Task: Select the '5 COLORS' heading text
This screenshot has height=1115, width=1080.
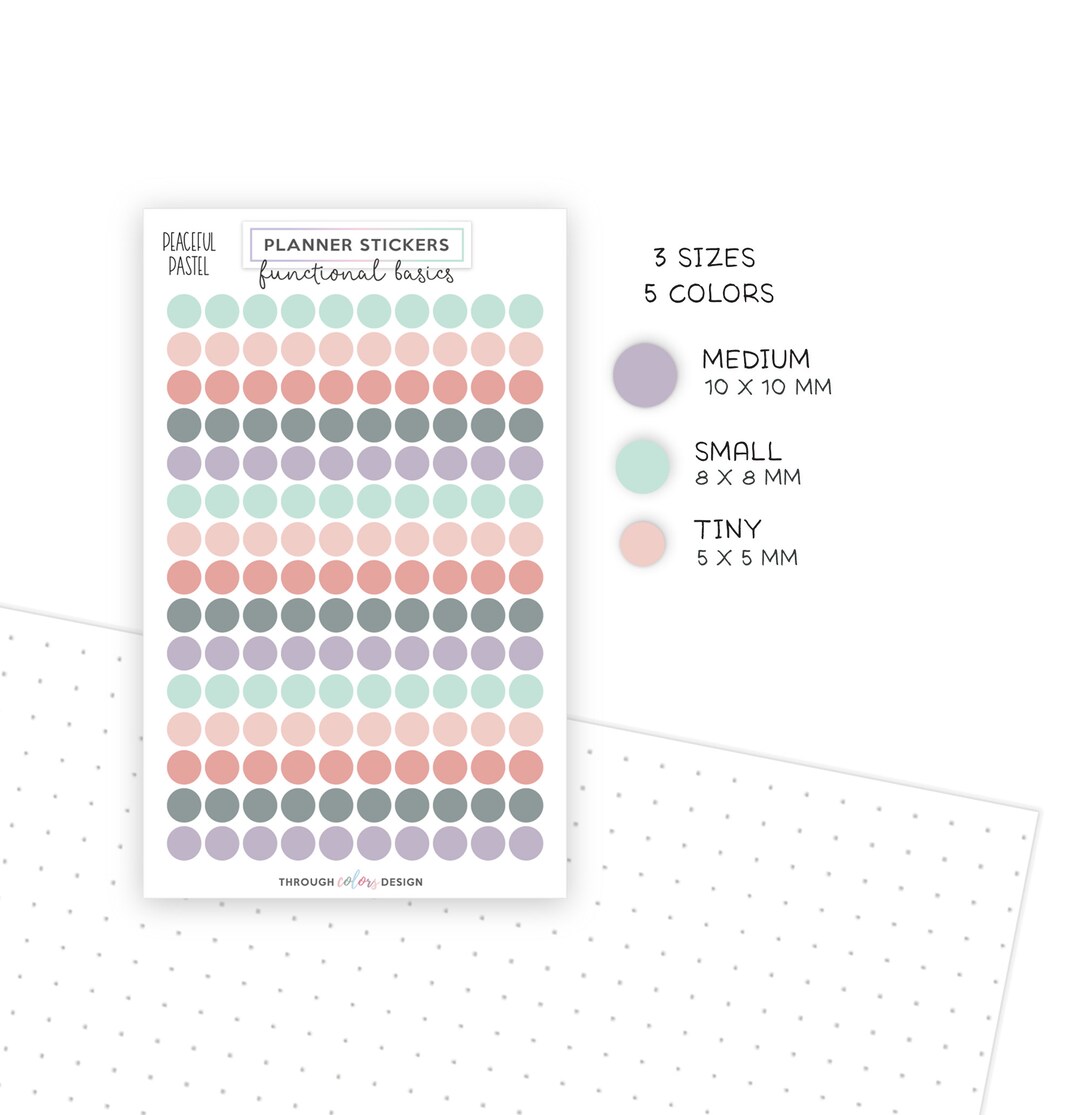Action: click(x=709, y=293)
